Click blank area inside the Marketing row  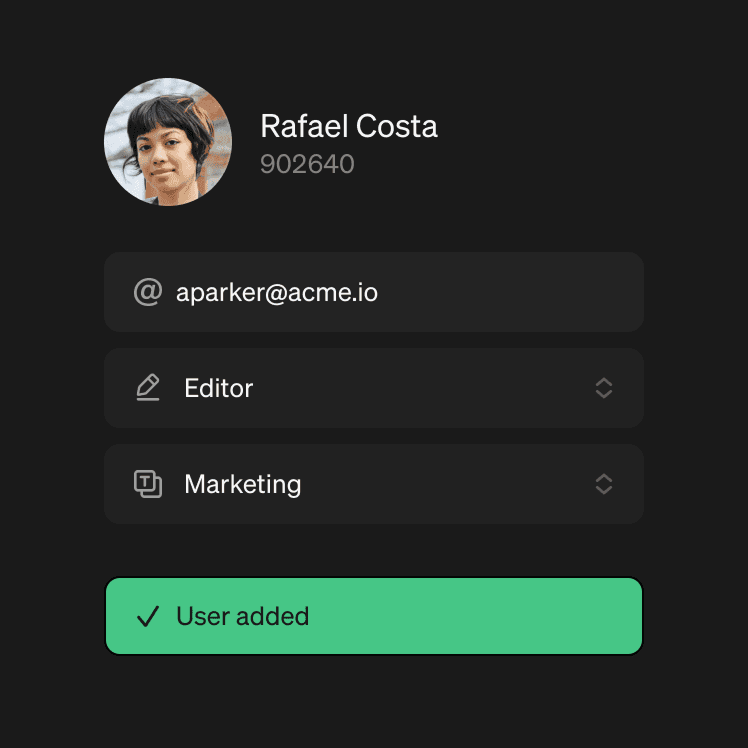point(440,484)
